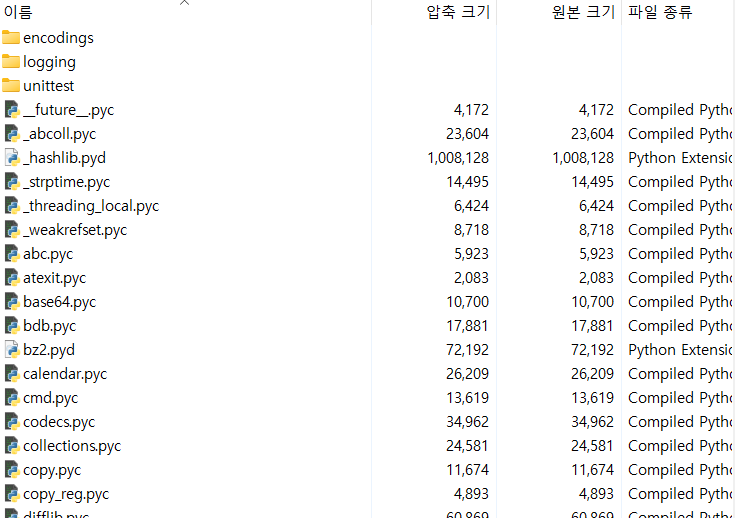Select the copy.pyc file name

tap(52, 470)
